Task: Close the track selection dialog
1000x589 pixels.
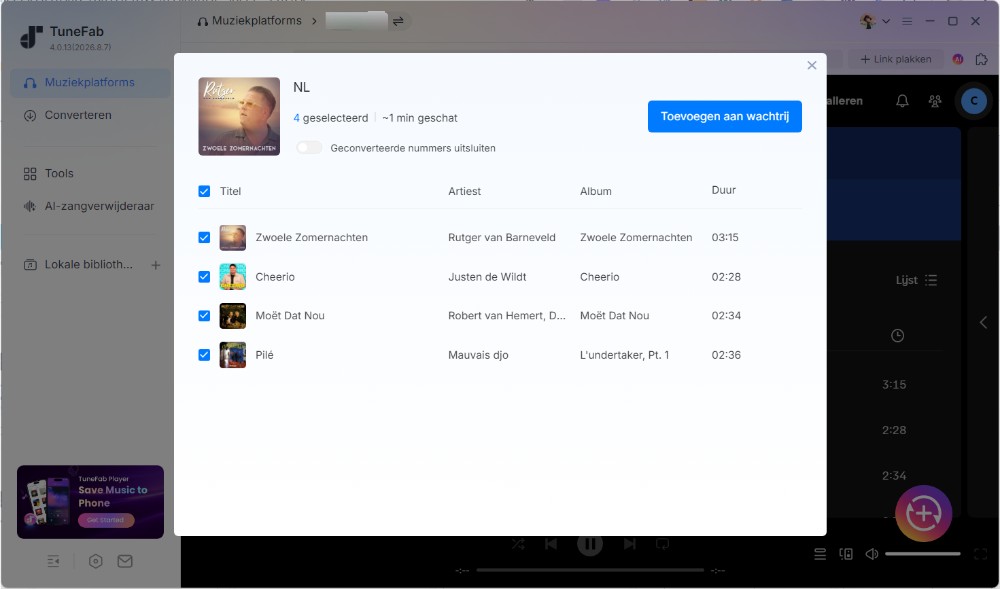Action: (x=811, y=66)
